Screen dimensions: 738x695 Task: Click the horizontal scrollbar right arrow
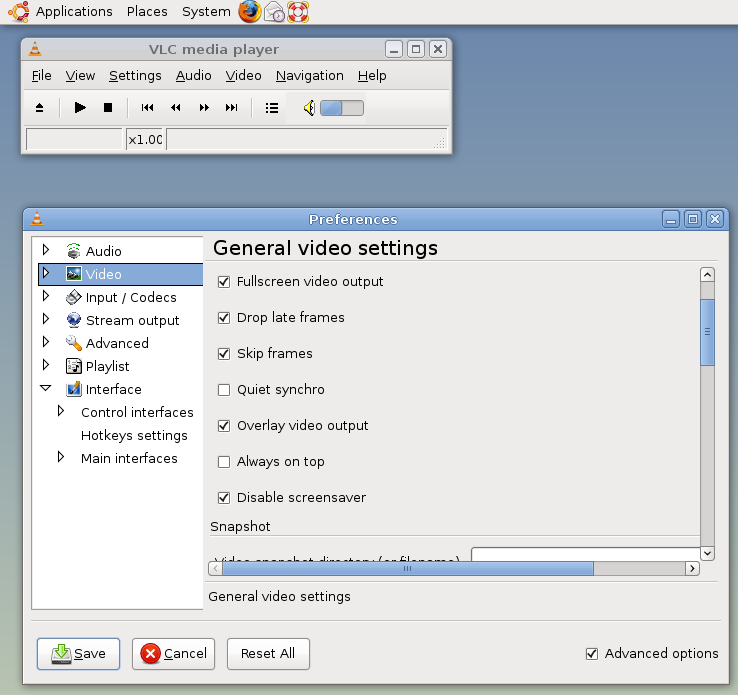692,568
